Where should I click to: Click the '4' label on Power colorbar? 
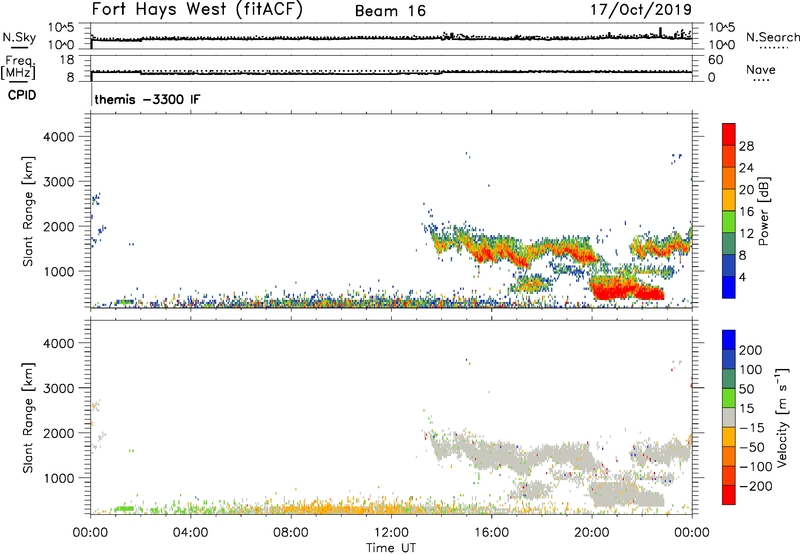(742, 277)
